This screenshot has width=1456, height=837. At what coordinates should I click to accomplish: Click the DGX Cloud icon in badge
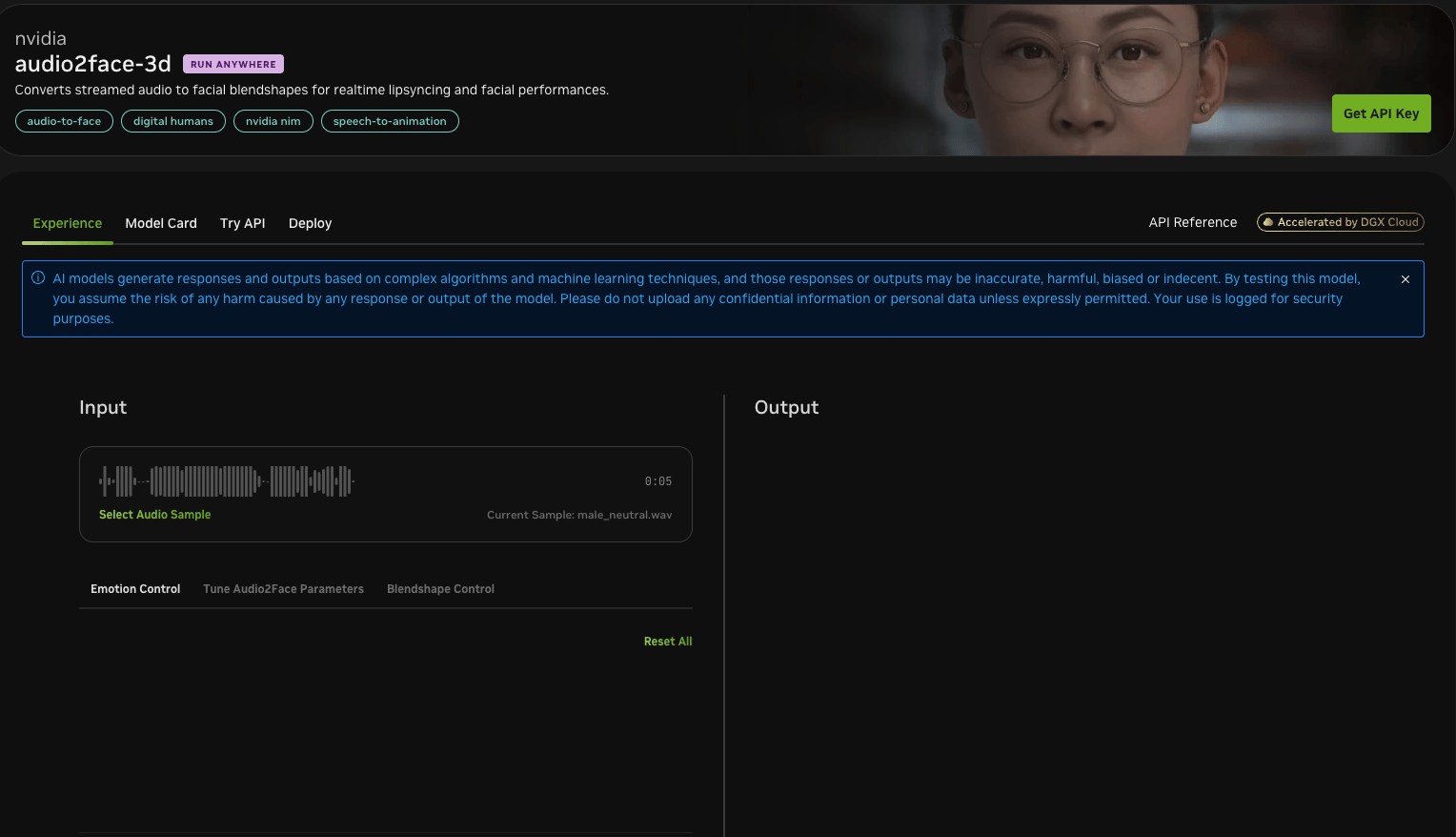click(x=1268, y=222)
